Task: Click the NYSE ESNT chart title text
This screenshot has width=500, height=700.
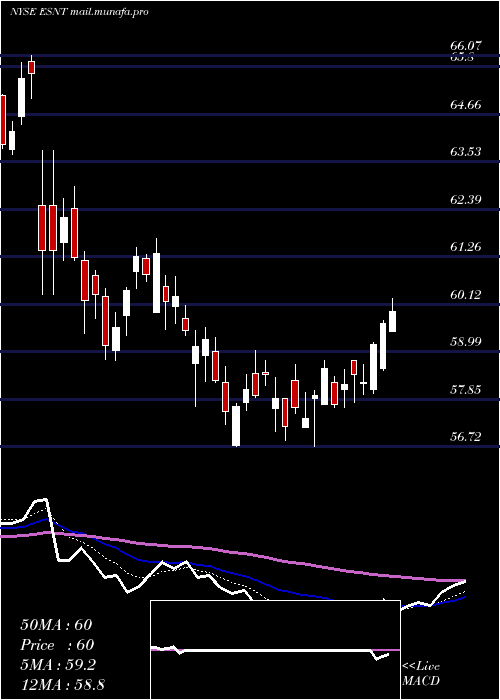Action: pyautogui.click(x=79, y=12)
